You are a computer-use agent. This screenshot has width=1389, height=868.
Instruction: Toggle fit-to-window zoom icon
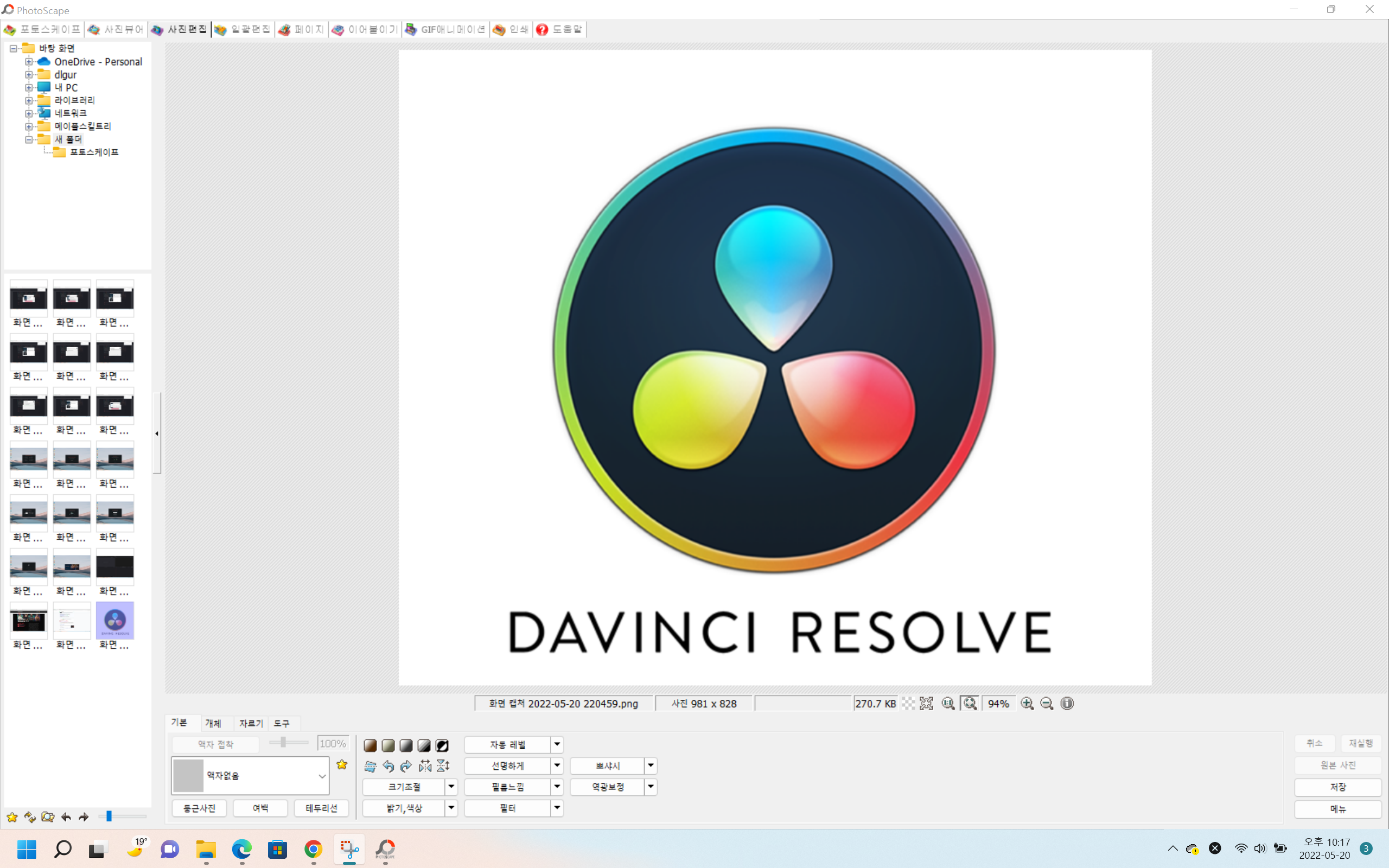click(x=970, y=703)
